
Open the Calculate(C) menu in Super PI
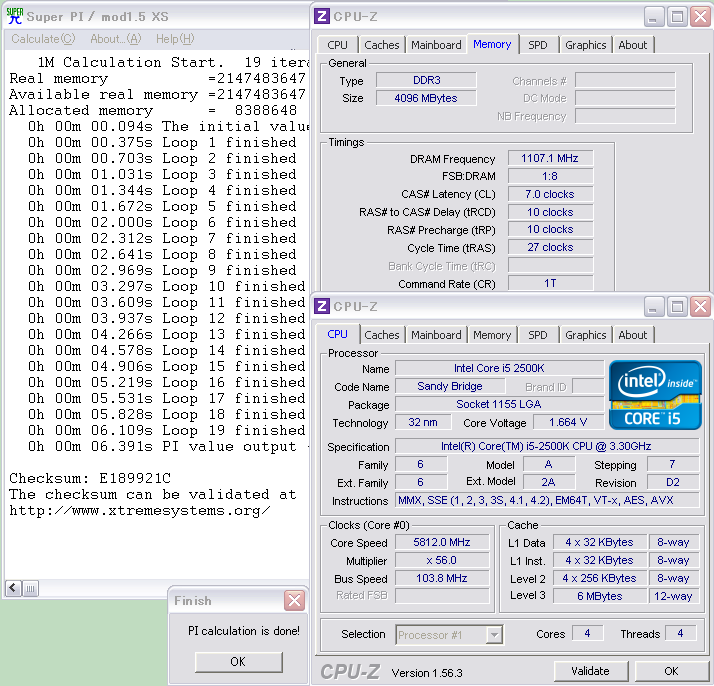coord(43,39)
